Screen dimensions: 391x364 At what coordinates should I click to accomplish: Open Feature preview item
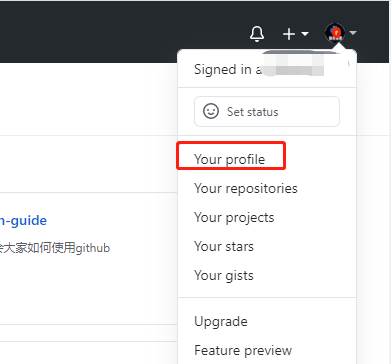tap(243, 351)
